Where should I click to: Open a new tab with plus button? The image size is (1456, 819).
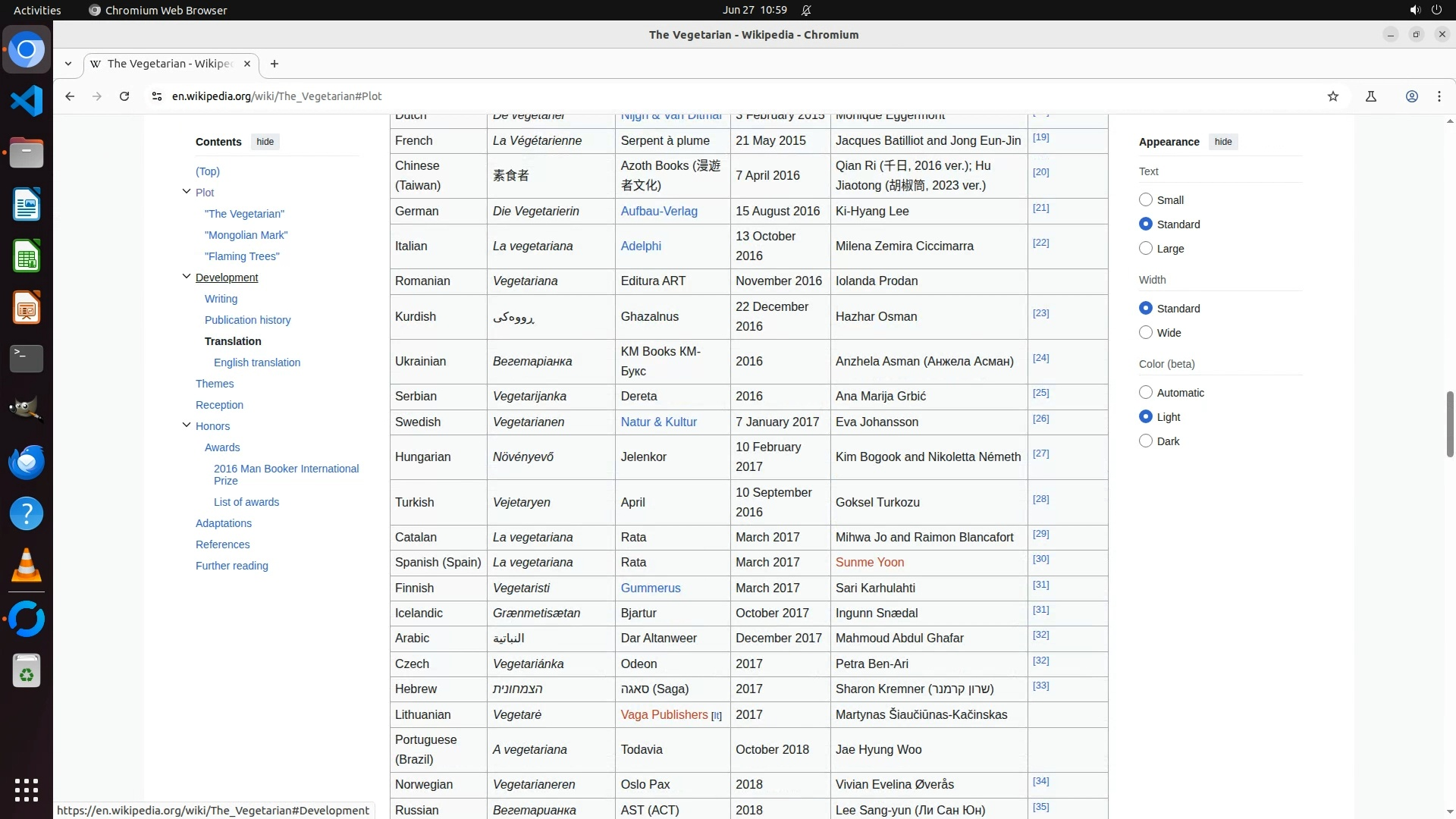(275, 64)
